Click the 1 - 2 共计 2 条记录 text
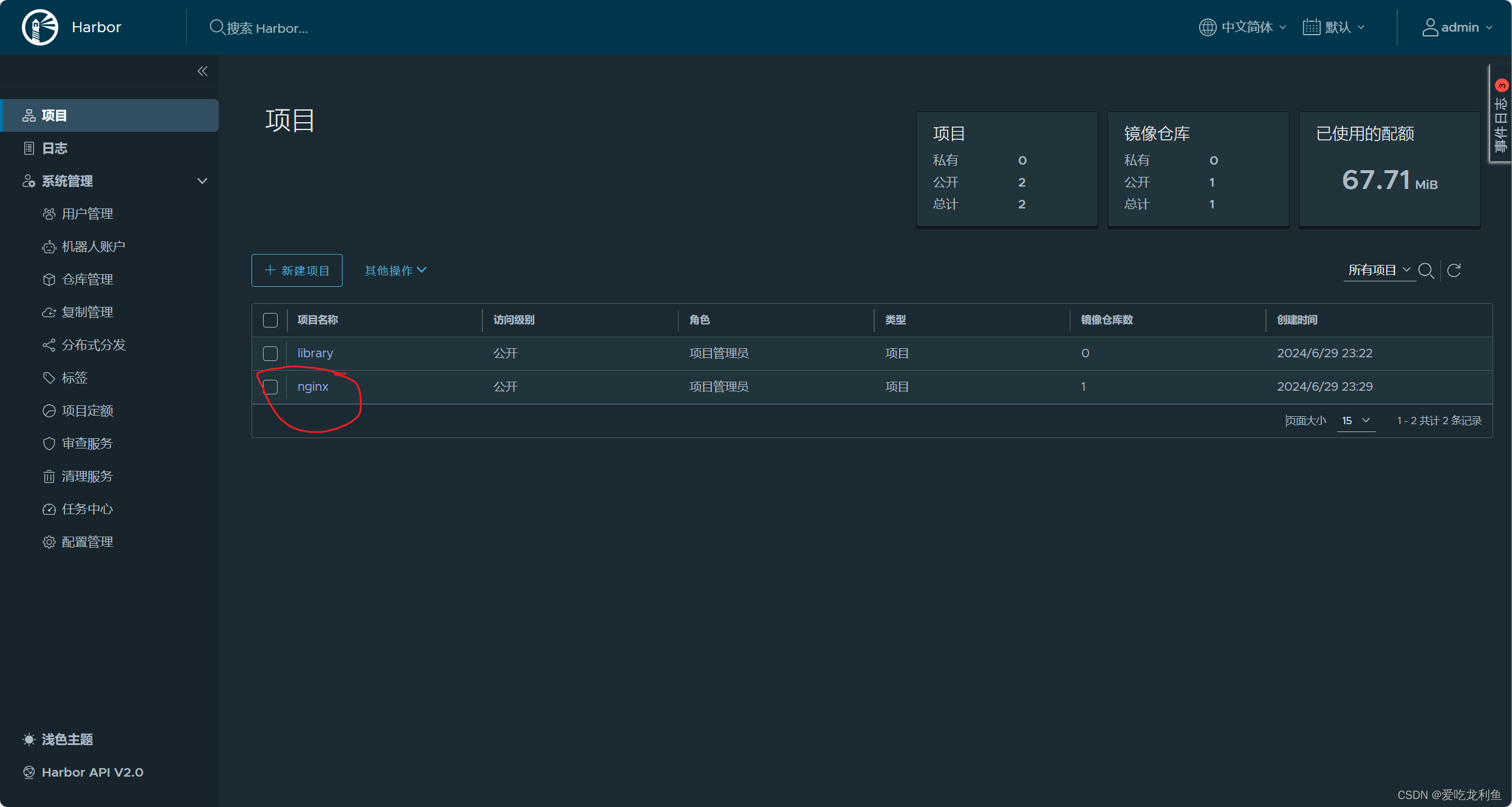1512x807 pixels. click(x=1439, y=421)
